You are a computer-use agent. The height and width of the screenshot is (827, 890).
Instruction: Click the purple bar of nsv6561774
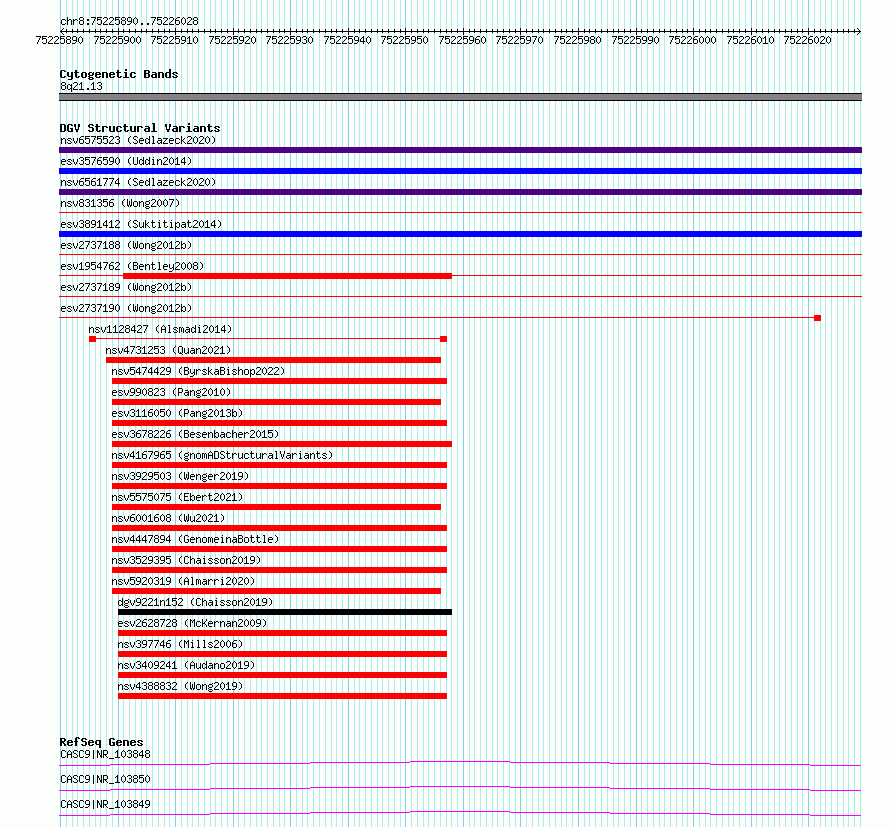click(460, 192)
